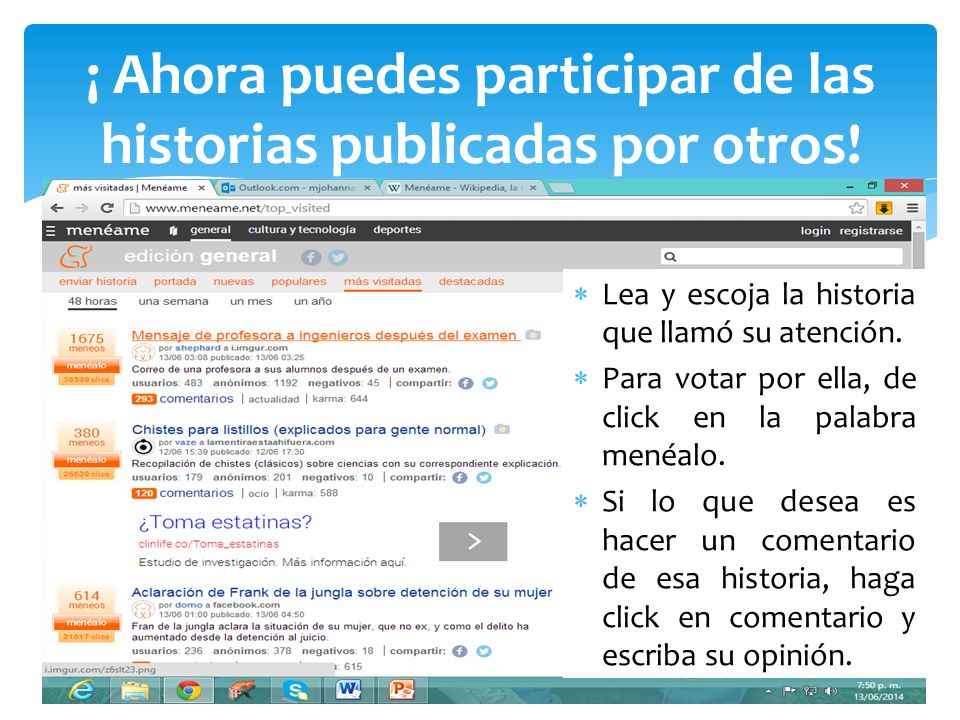This screenshot has height=720, width=960.
Task: Click the browser forward arrow
Action: tap(82, 208)
